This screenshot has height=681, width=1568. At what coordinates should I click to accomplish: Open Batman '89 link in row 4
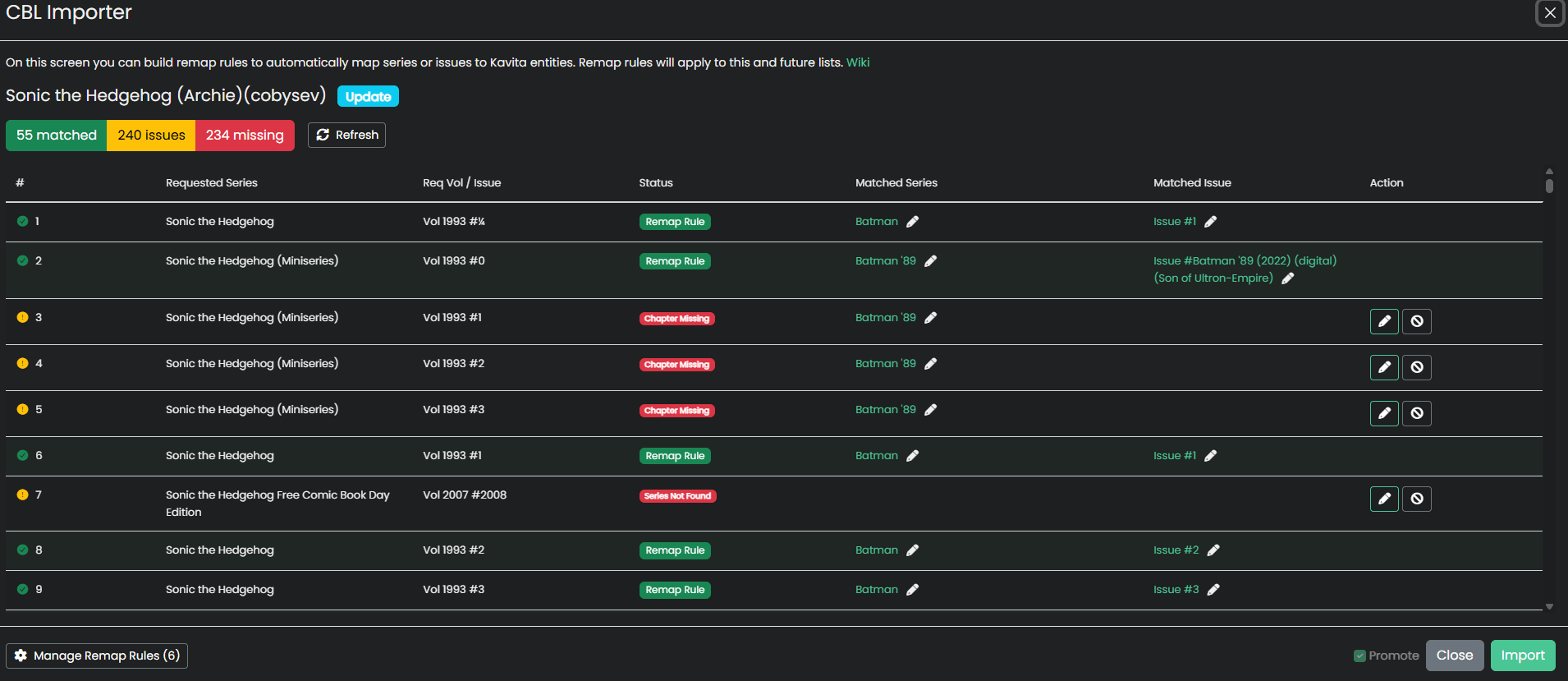click(x=886, y=364)
